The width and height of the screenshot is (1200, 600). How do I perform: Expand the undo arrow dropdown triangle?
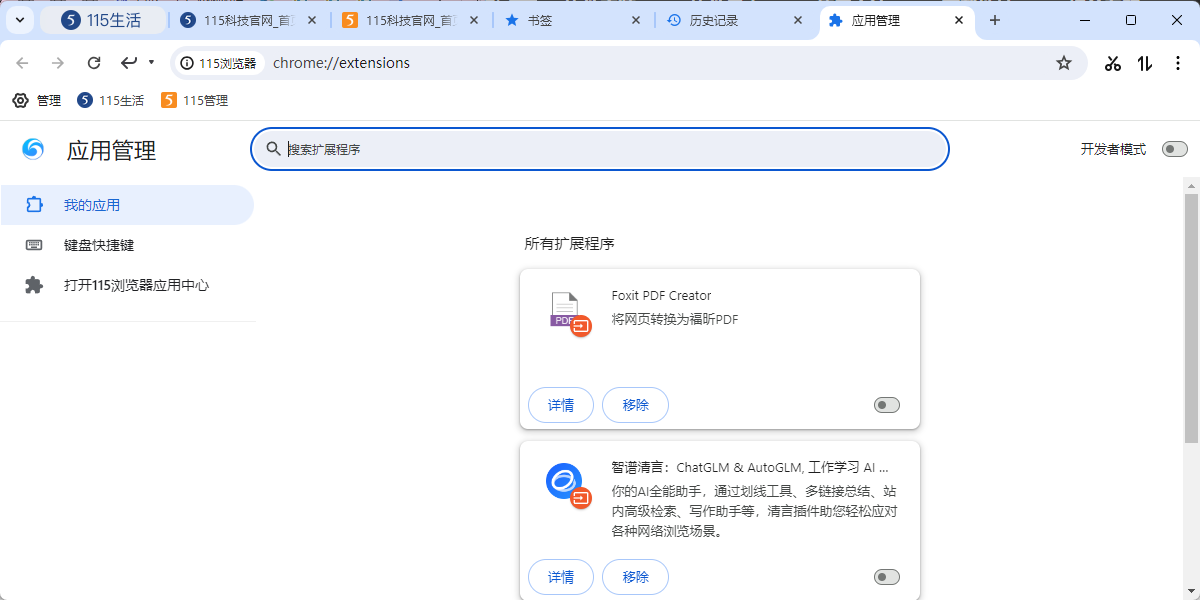pyautogui.click(x=151, y=62)
